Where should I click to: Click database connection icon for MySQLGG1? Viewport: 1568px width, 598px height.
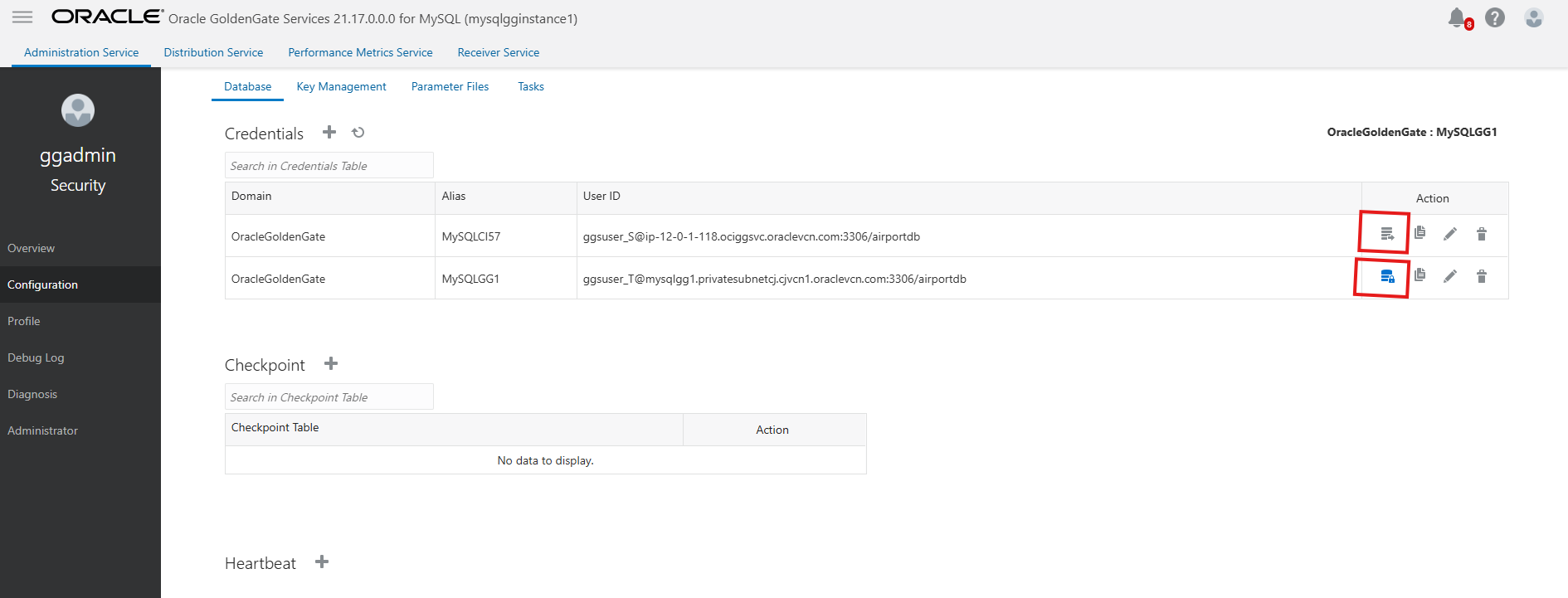click(1387, 276)
